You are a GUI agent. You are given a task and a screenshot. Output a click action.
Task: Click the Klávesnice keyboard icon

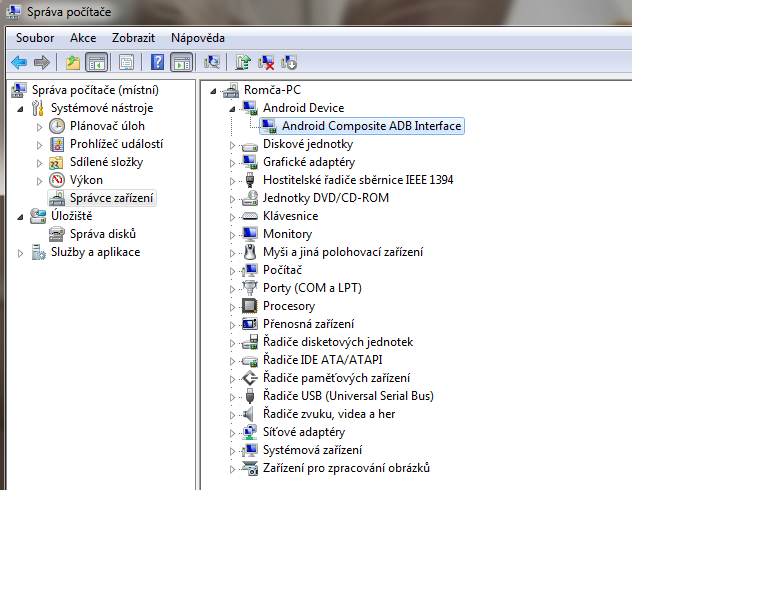coord(250,216)
